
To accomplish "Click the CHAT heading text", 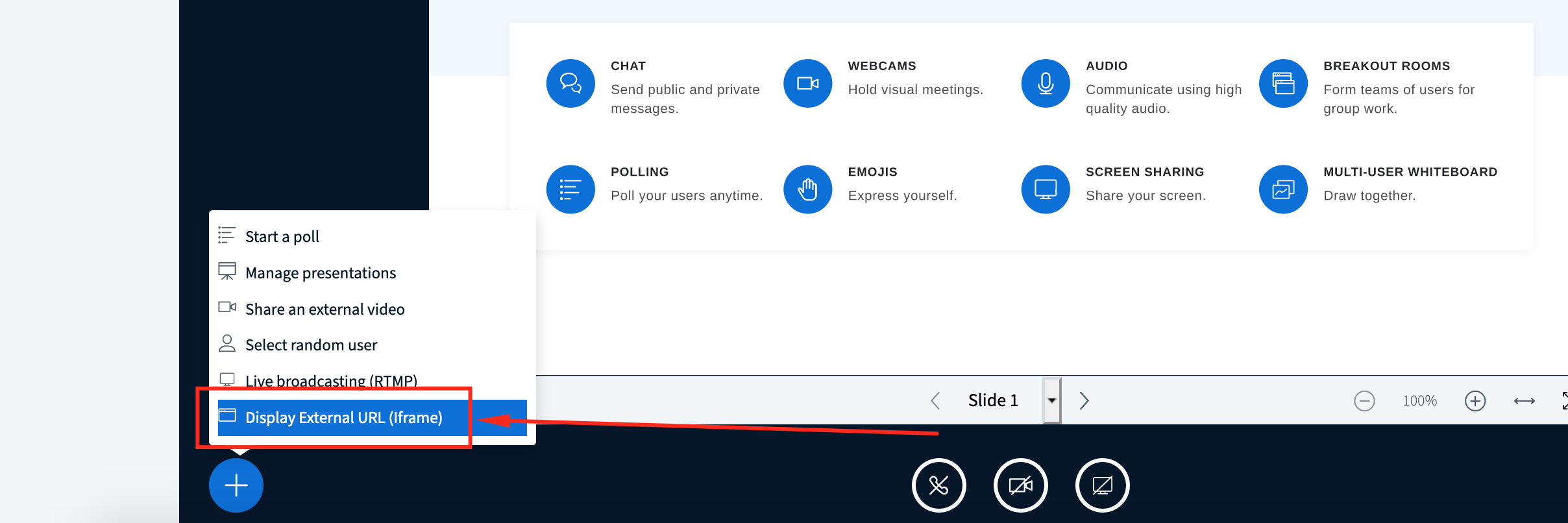I will pos(628,66).
